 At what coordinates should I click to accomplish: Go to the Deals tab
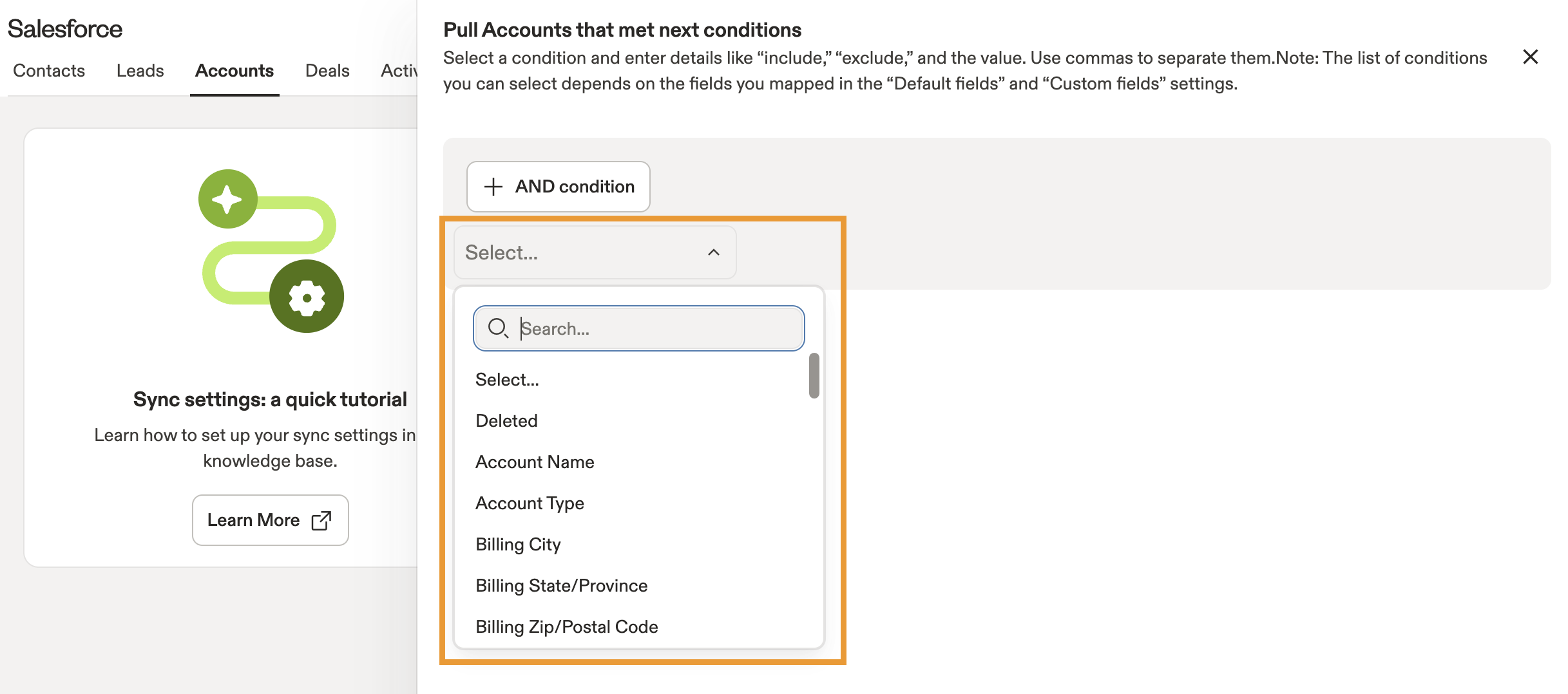pos(327,71)
